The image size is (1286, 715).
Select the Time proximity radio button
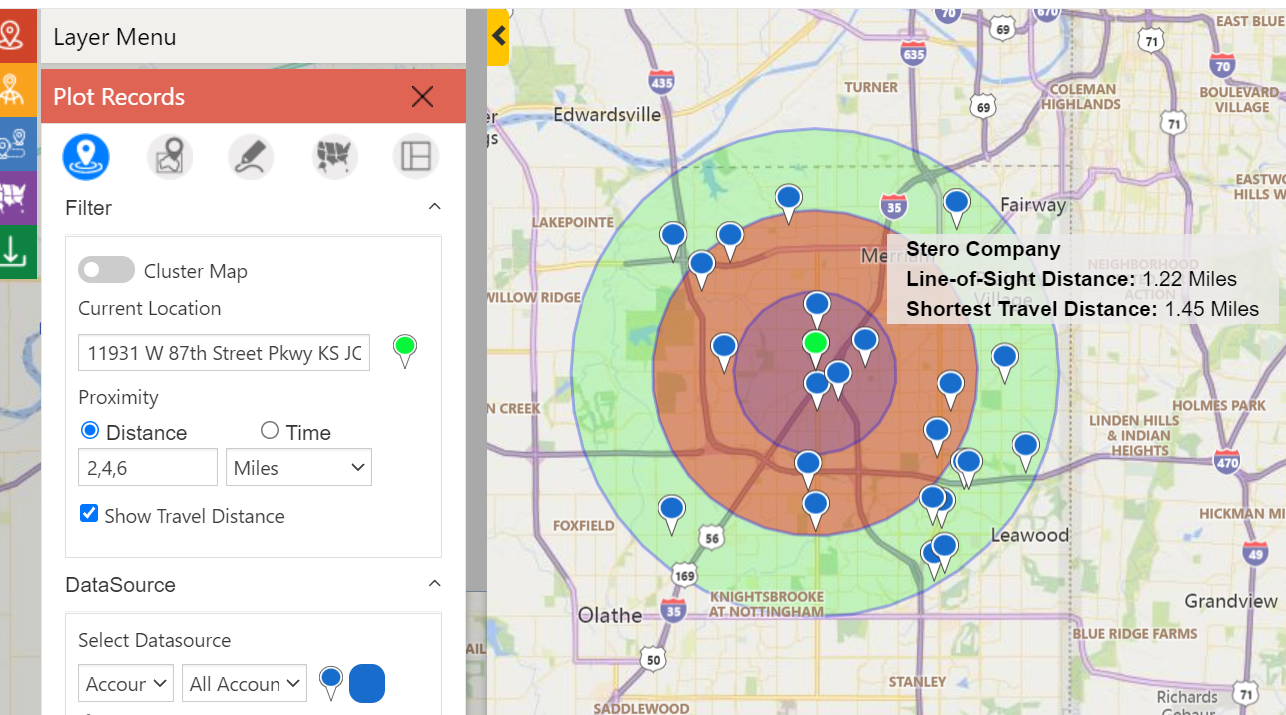(270, 430)
